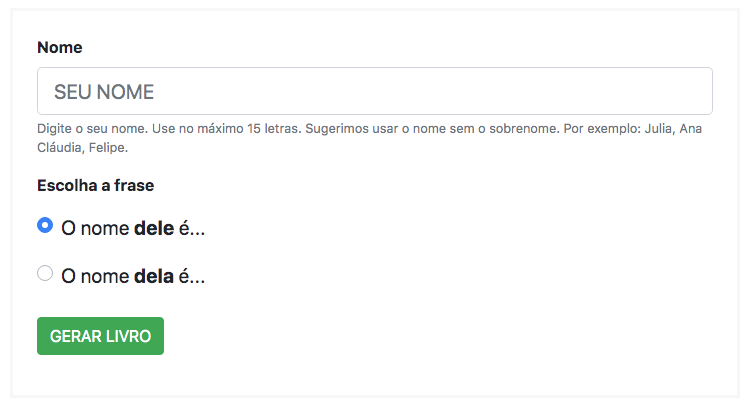Click the SEU NOME placeholder text
This screenshot has width=750, height=412.
tap(104, 92)
